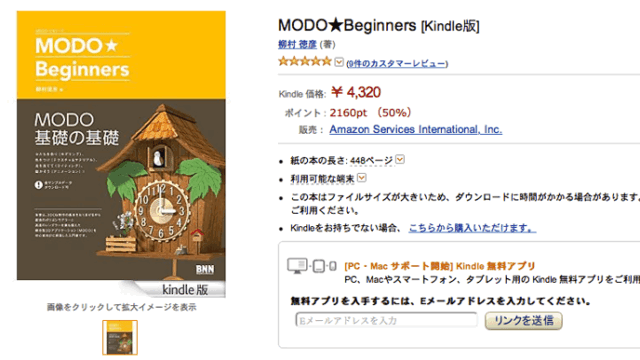Open the 0件のカスタマーレビュー link
Image resolution: width=640 pixels, height=360 pixels.
point(397,64)
